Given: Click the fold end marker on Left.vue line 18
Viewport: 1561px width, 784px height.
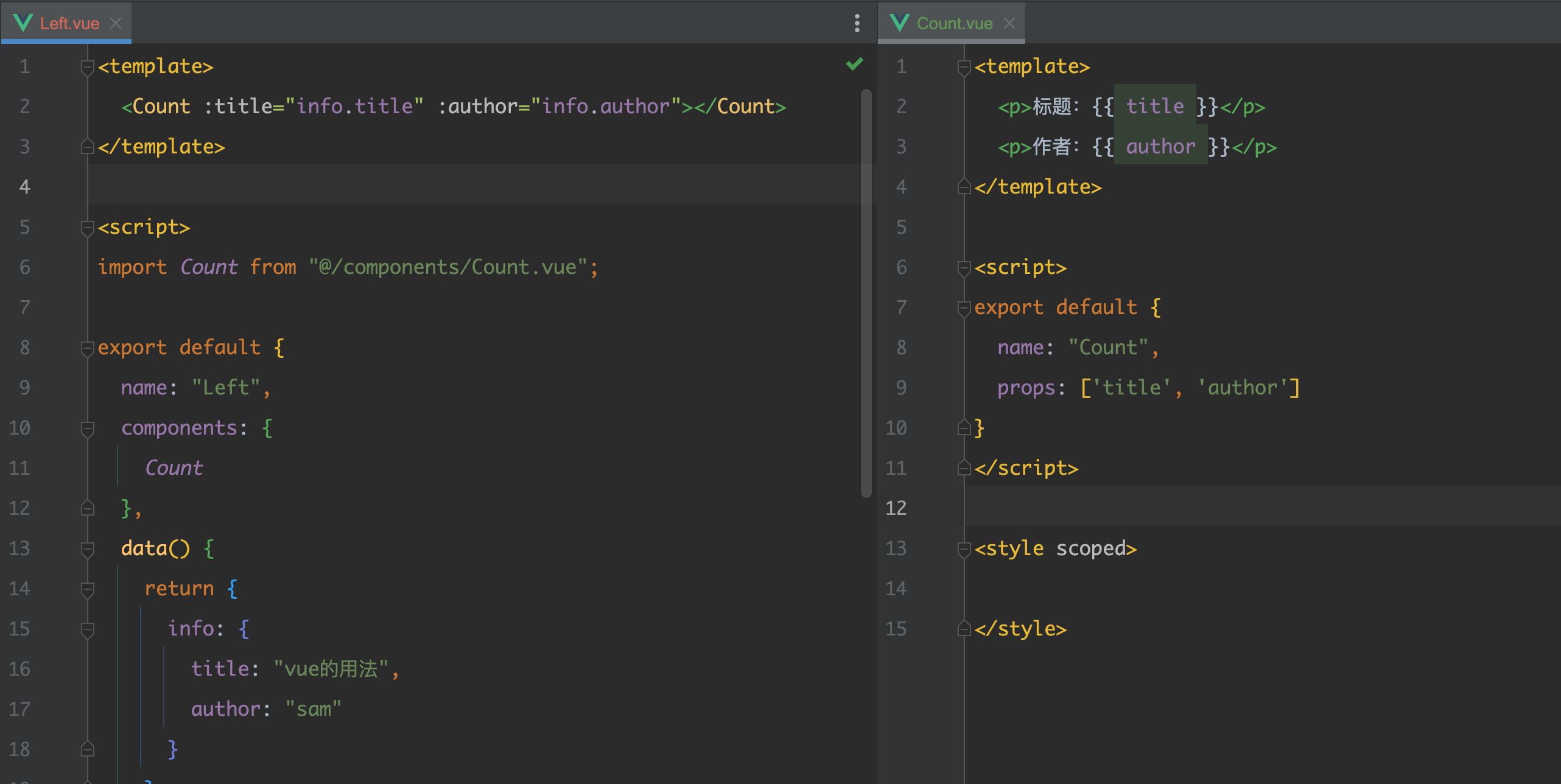Looking at the screenshot, I should 88,749.
